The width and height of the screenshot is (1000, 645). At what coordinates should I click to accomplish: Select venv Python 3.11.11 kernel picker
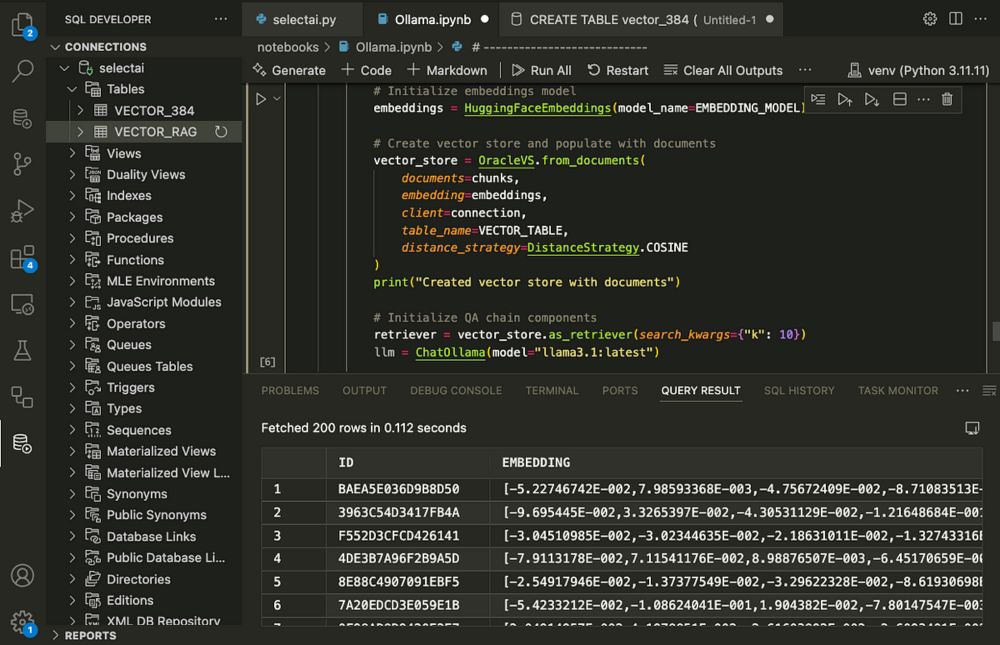coord(918,70)
